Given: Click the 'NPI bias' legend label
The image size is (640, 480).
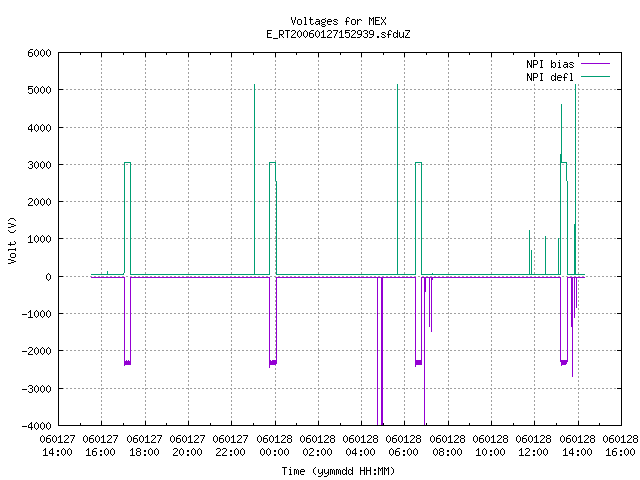Looking at the screenshot, I should click(x=550, y=64).
